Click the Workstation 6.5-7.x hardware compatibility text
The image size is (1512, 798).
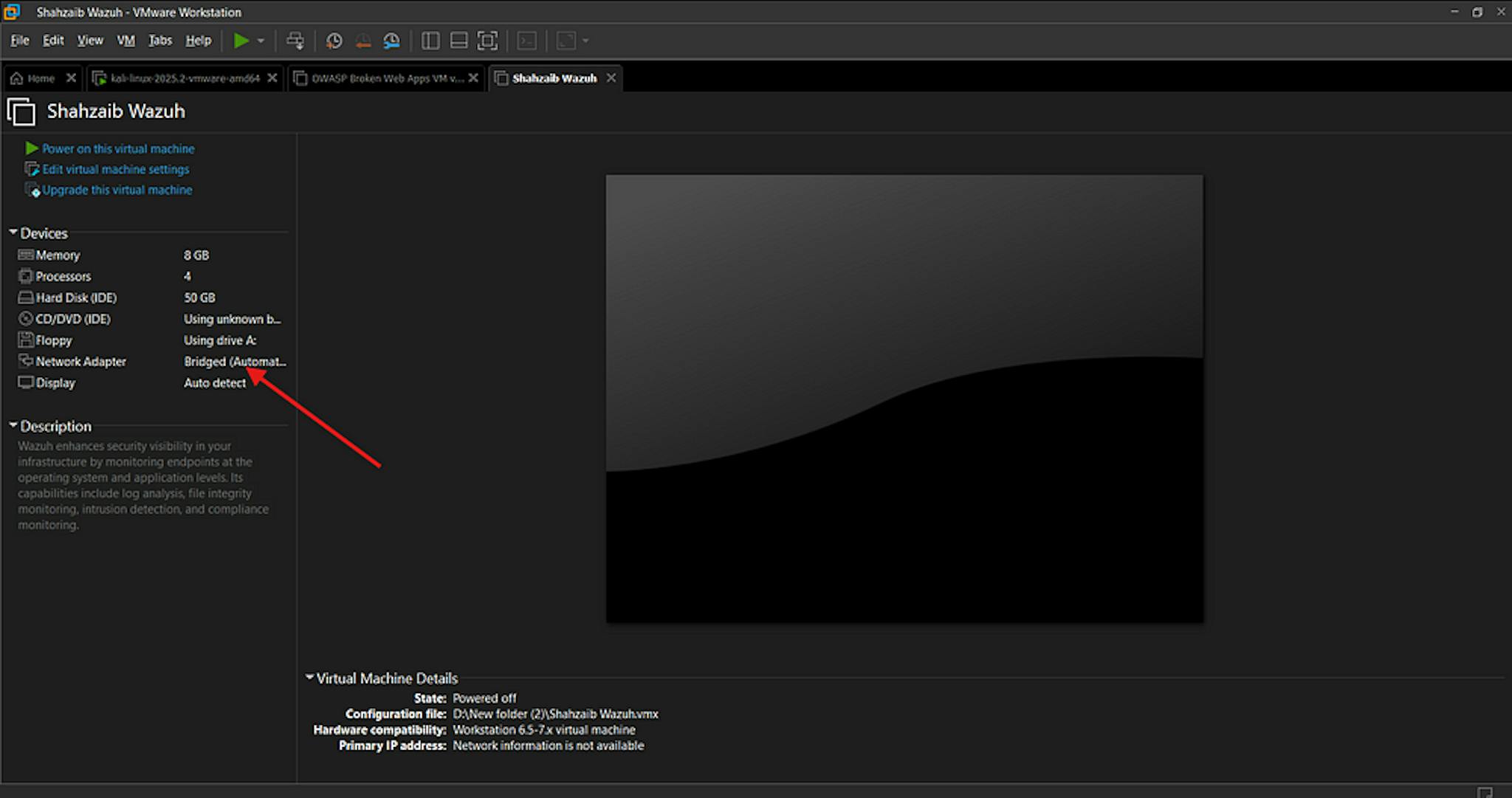click(544, 729)
